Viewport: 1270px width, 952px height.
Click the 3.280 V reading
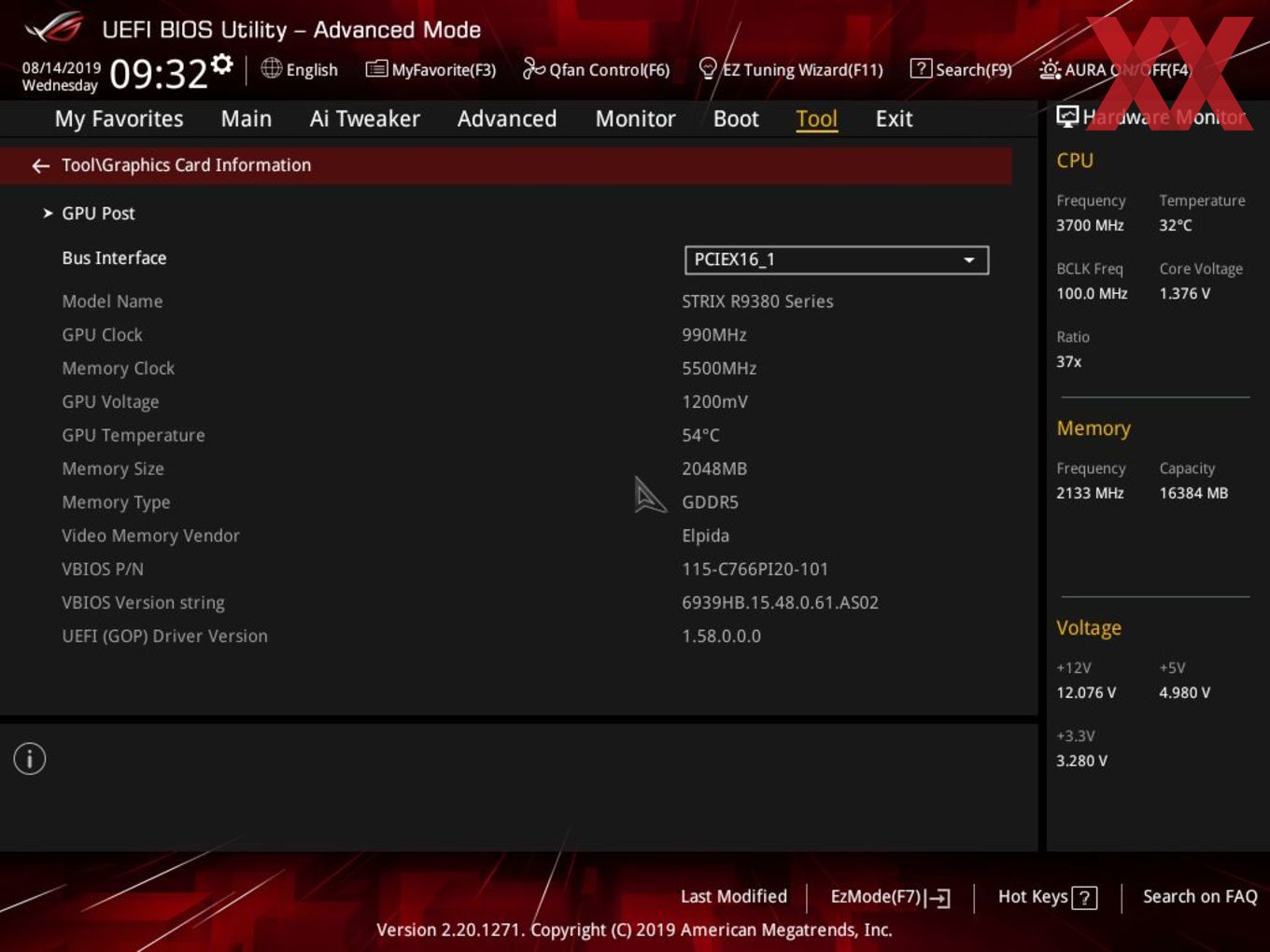[x=1081, y=762]
